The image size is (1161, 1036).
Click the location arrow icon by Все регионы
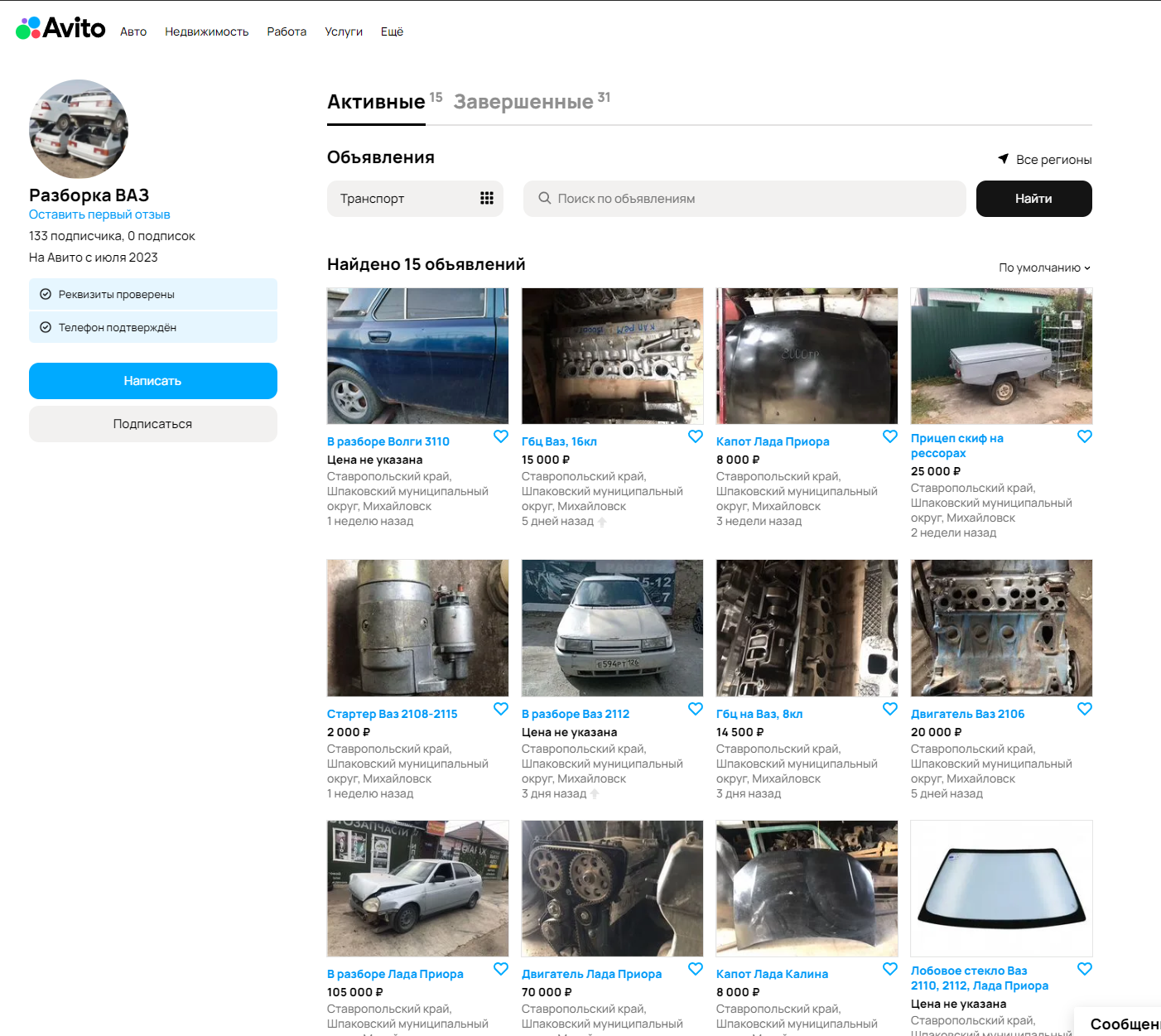pos(1004,159)
